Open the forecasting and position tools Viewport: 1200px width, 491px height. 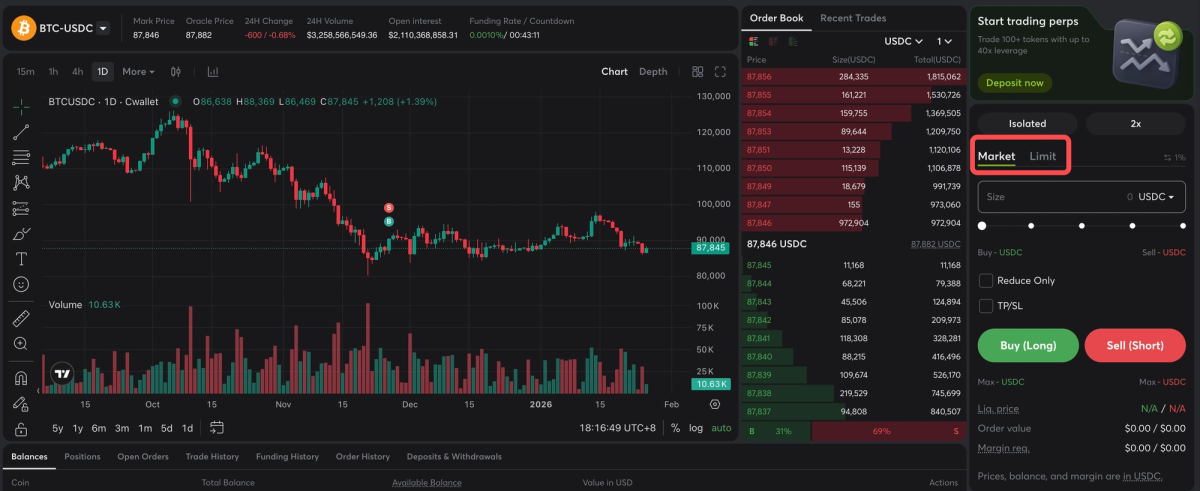tap(21, 209)
